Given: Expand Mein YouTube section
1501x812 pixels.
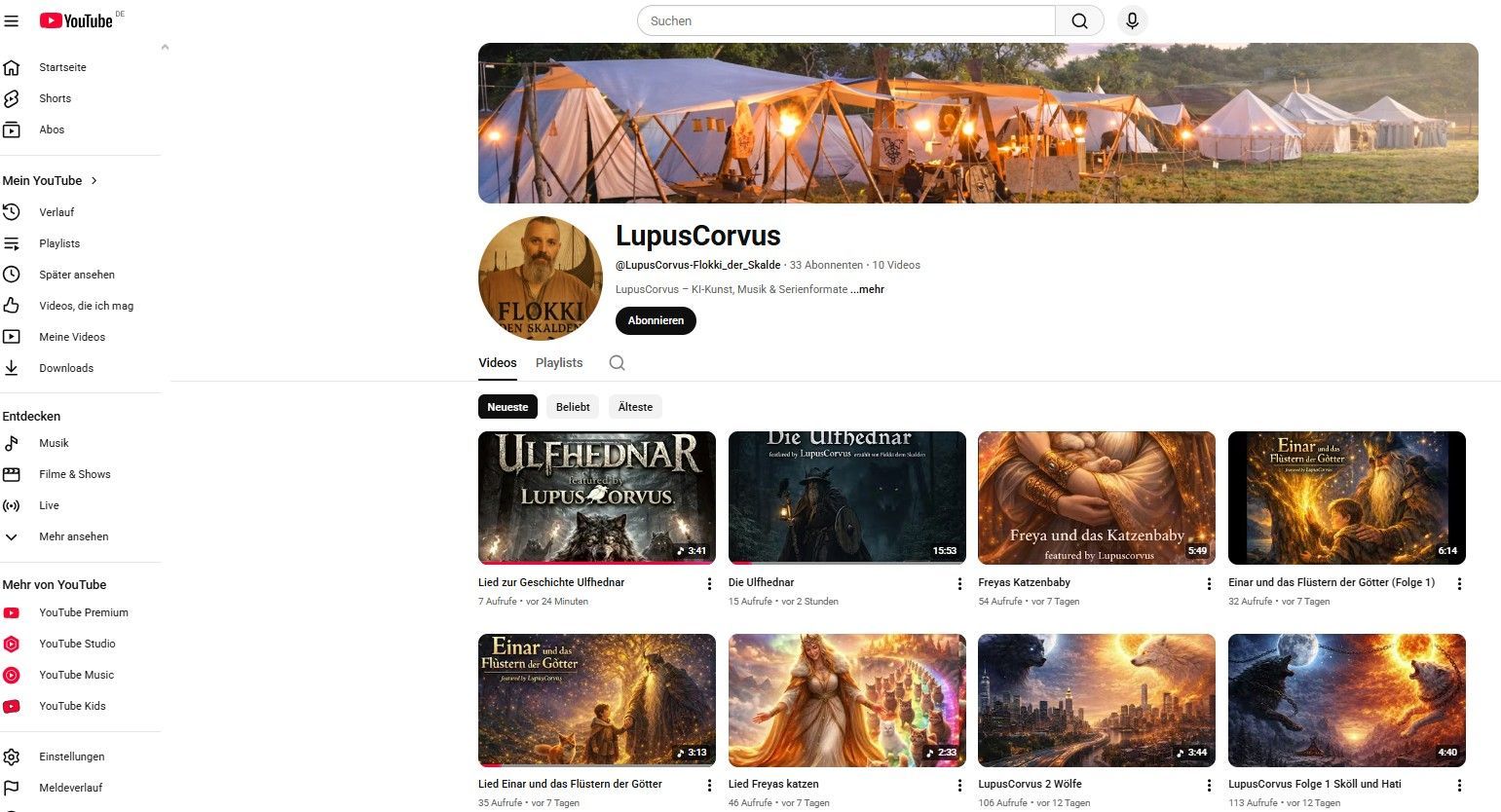Looking at the screenshot, I should point(51,181).
